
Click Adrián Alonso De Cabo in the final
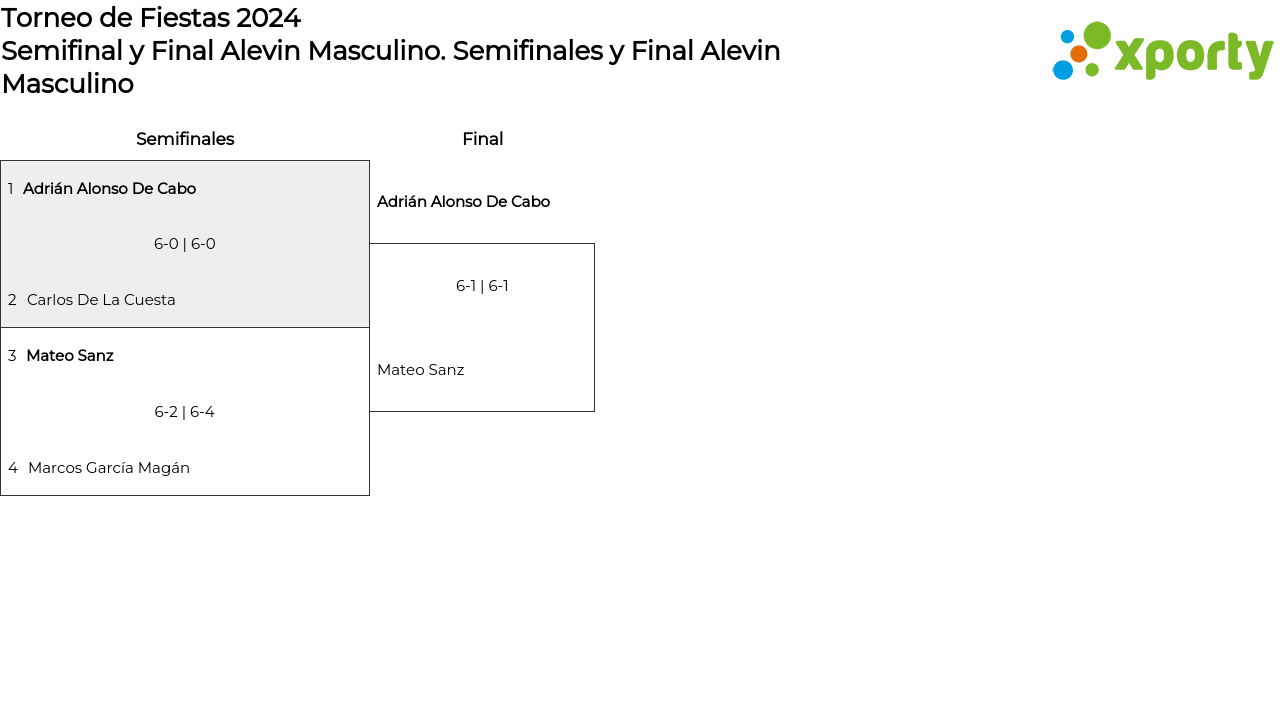(x=463, y=202)
